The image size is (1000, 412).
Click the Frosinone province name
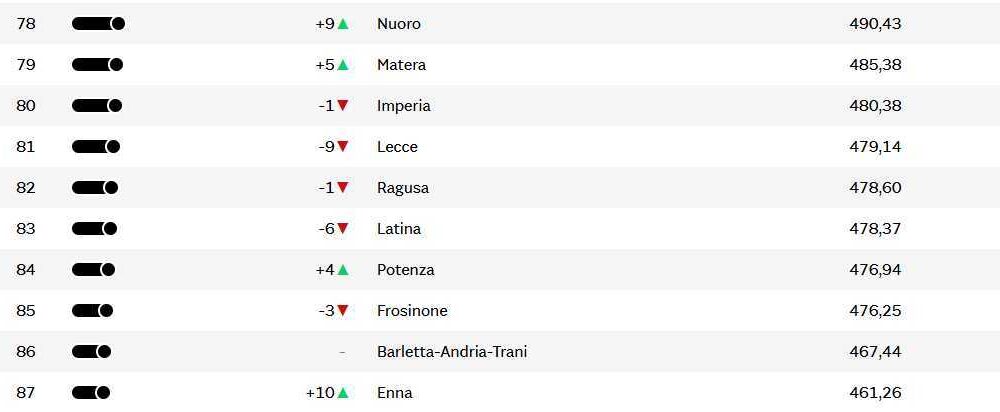pos(412,311)
